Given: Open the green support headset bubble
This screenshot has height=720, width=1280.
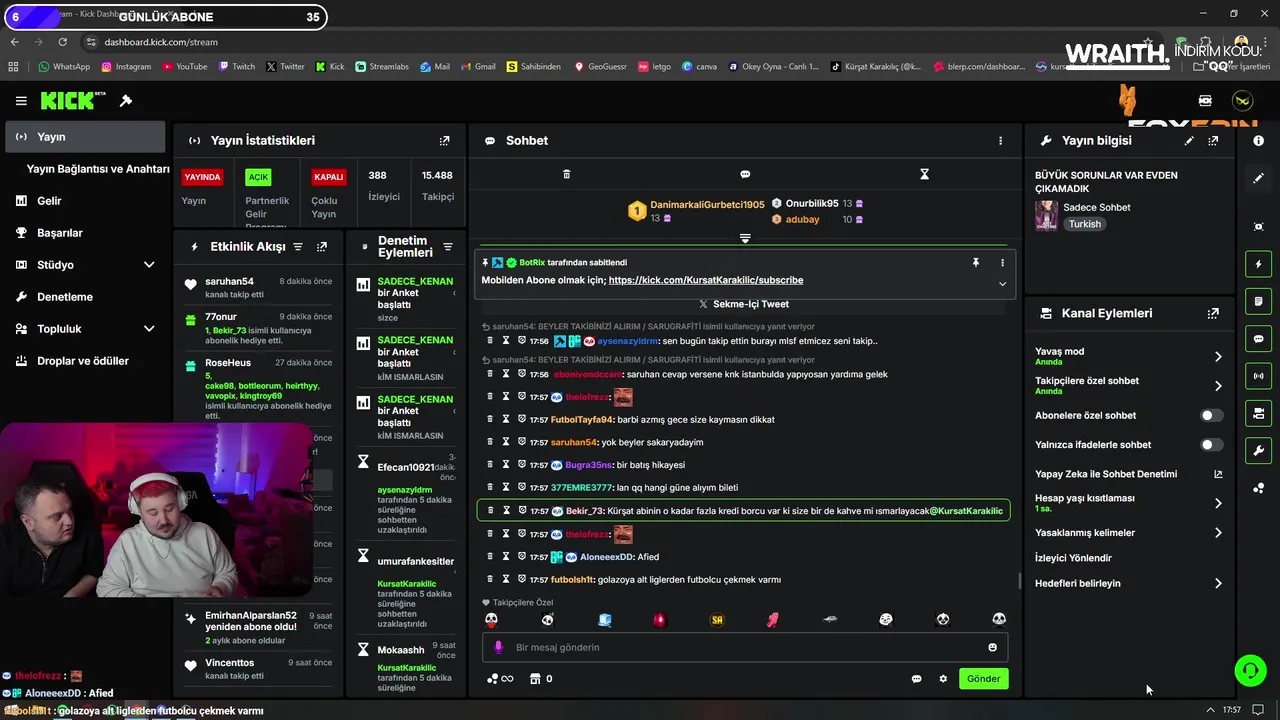Looking at the screenshot, I should (1250, 670).
